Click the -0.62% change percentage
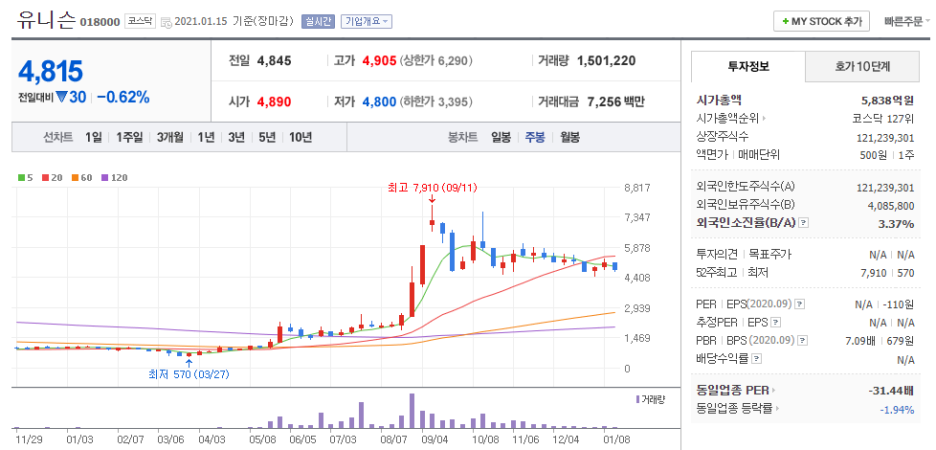The image size is (936, 450). point(124,97)
